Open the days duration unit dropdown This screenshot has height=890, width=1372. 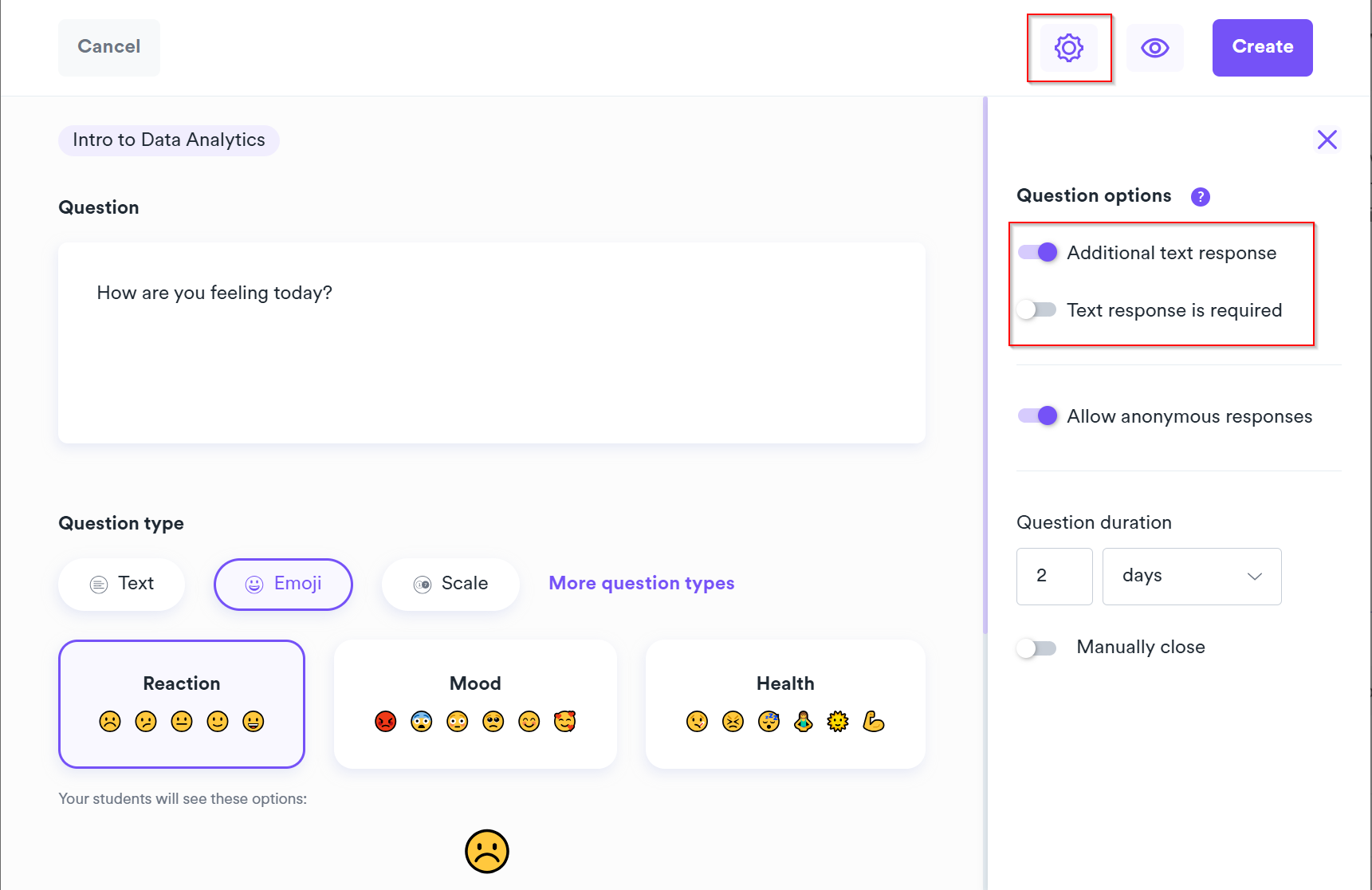pyautogui.click(x=1191, y=576)
